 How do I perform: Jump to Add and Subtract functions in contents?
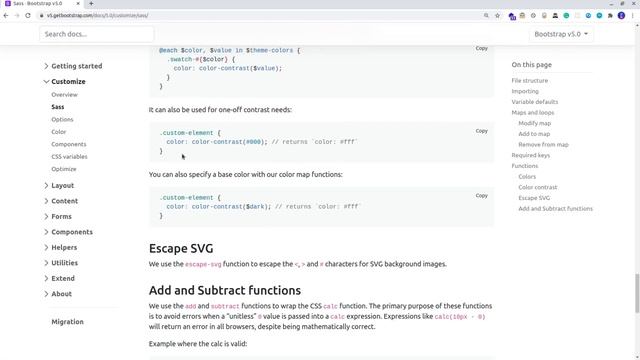(555, 208)
